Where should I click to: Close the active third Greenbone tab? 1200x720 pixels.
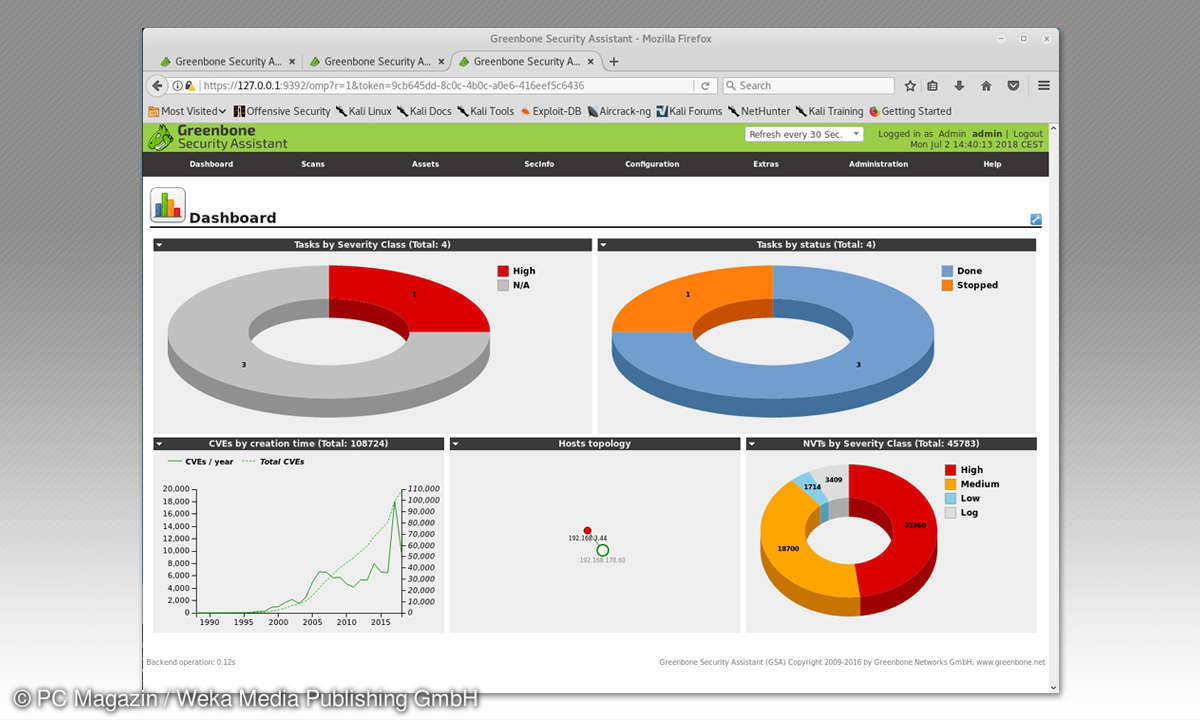pyautogui.click(x=590, y=62)
